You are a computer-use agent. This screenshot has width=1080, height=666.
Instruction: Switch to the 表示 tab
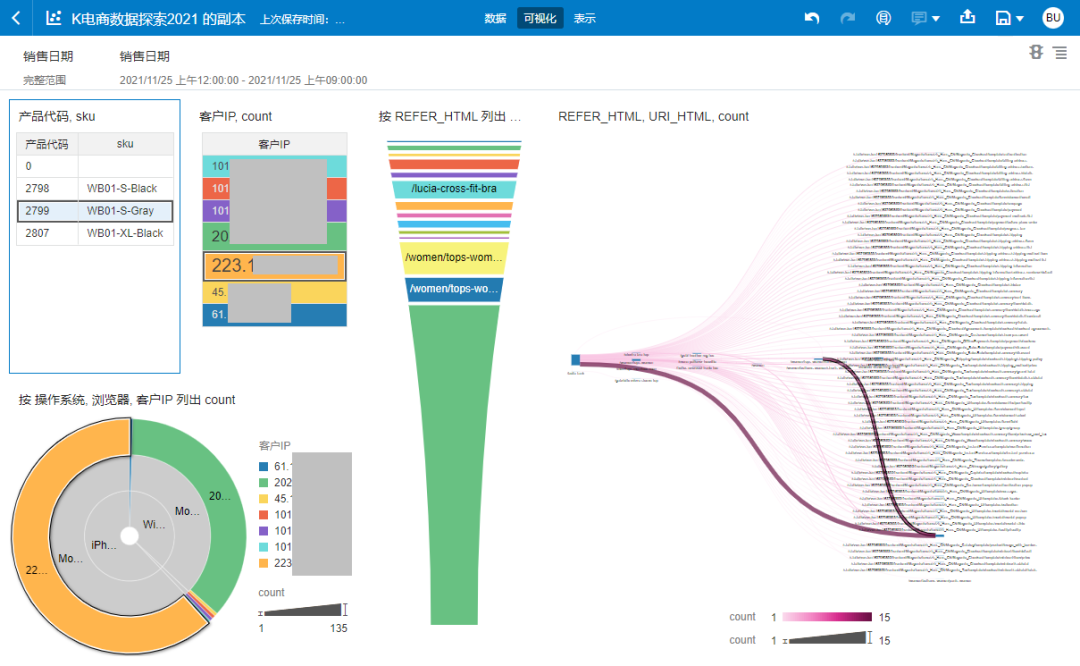pos(585,19)
